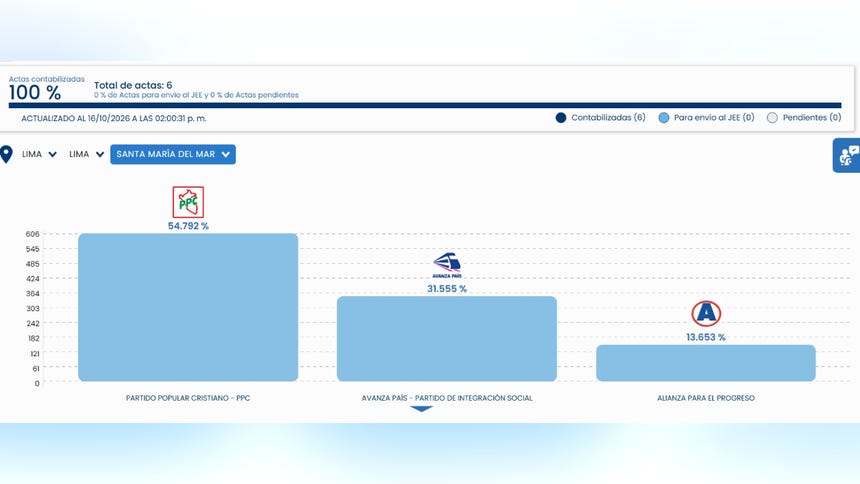860x484 pixels.
Task: Click the Avanza País bar in chart
Action: click(446, 339)
